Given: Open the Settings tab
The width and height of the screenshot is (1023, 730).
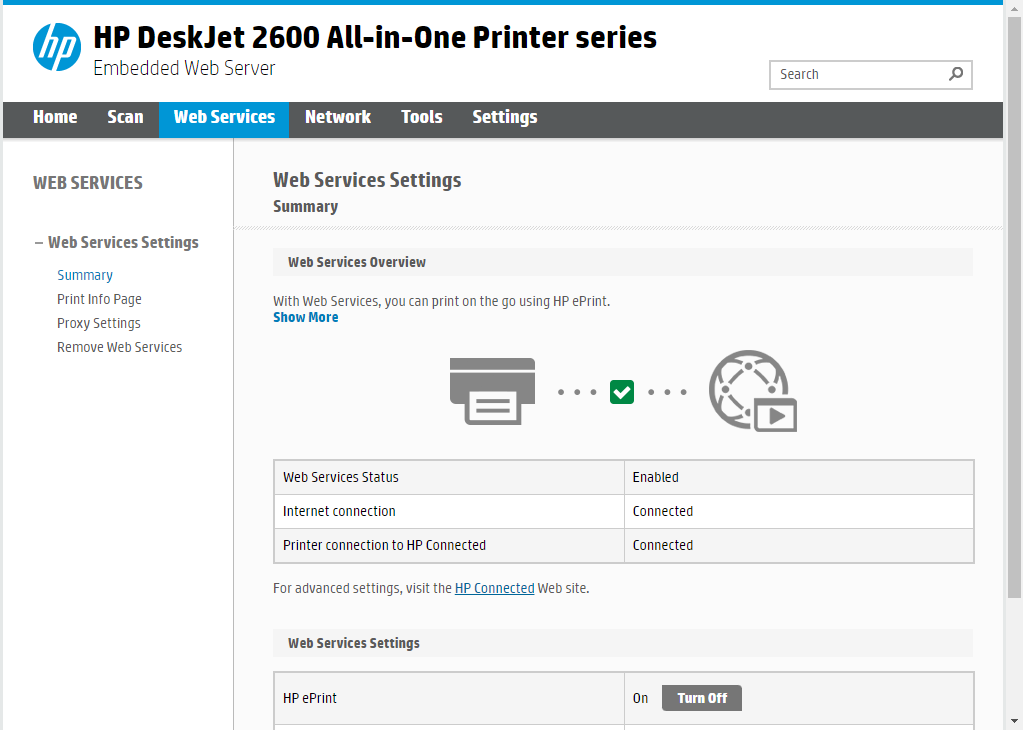Looking at the screenshot, I should (505, 117).
